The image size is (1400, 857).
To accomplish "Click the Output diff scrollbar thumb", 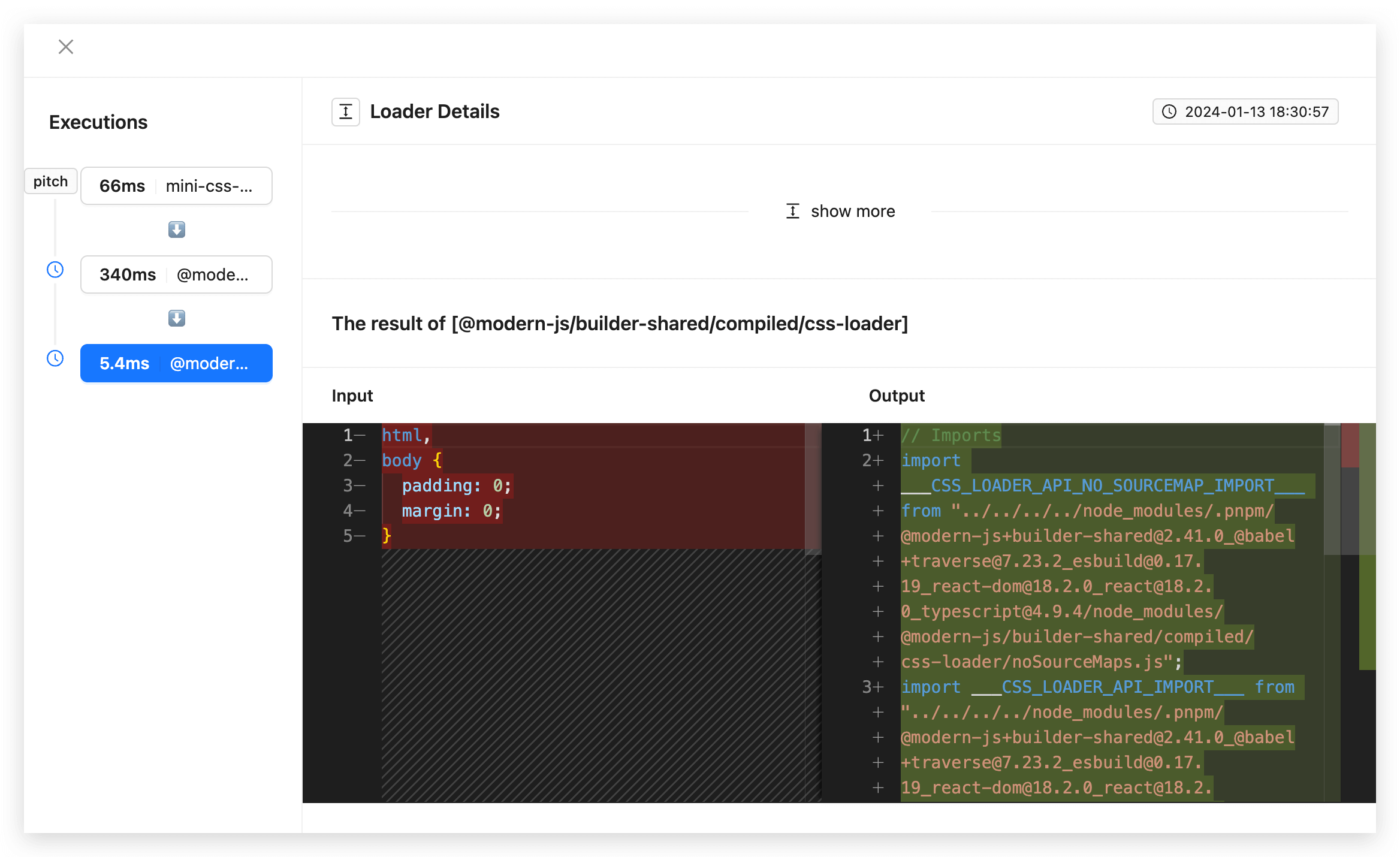I will click(x=1332, y=490).
